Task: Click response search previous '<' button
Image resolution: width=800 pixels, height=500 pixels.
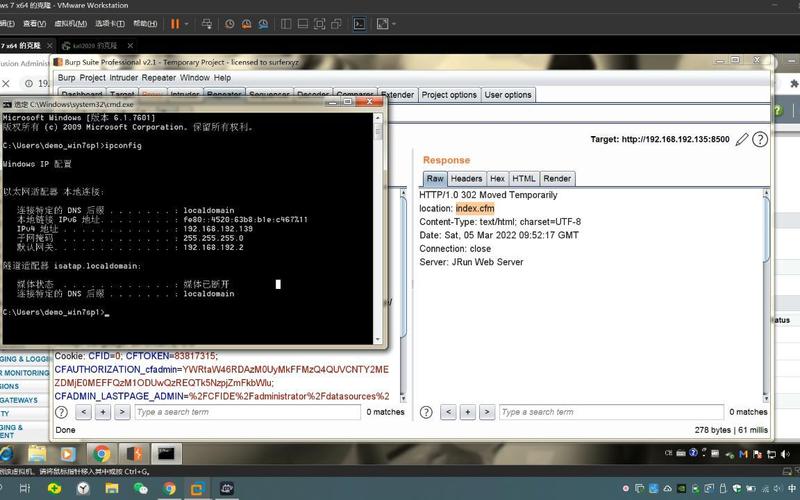Action: [448, 412]
